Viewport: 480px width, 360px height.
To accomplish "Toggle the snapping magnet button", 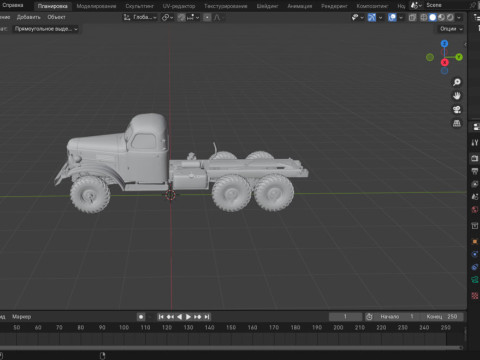I will [181, 17].
